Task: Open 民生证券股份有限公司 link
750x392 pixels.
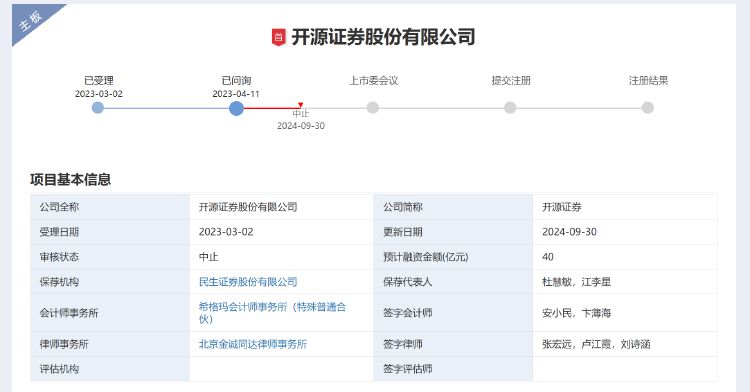Action: pyautogui.click(x=248, y=282)
